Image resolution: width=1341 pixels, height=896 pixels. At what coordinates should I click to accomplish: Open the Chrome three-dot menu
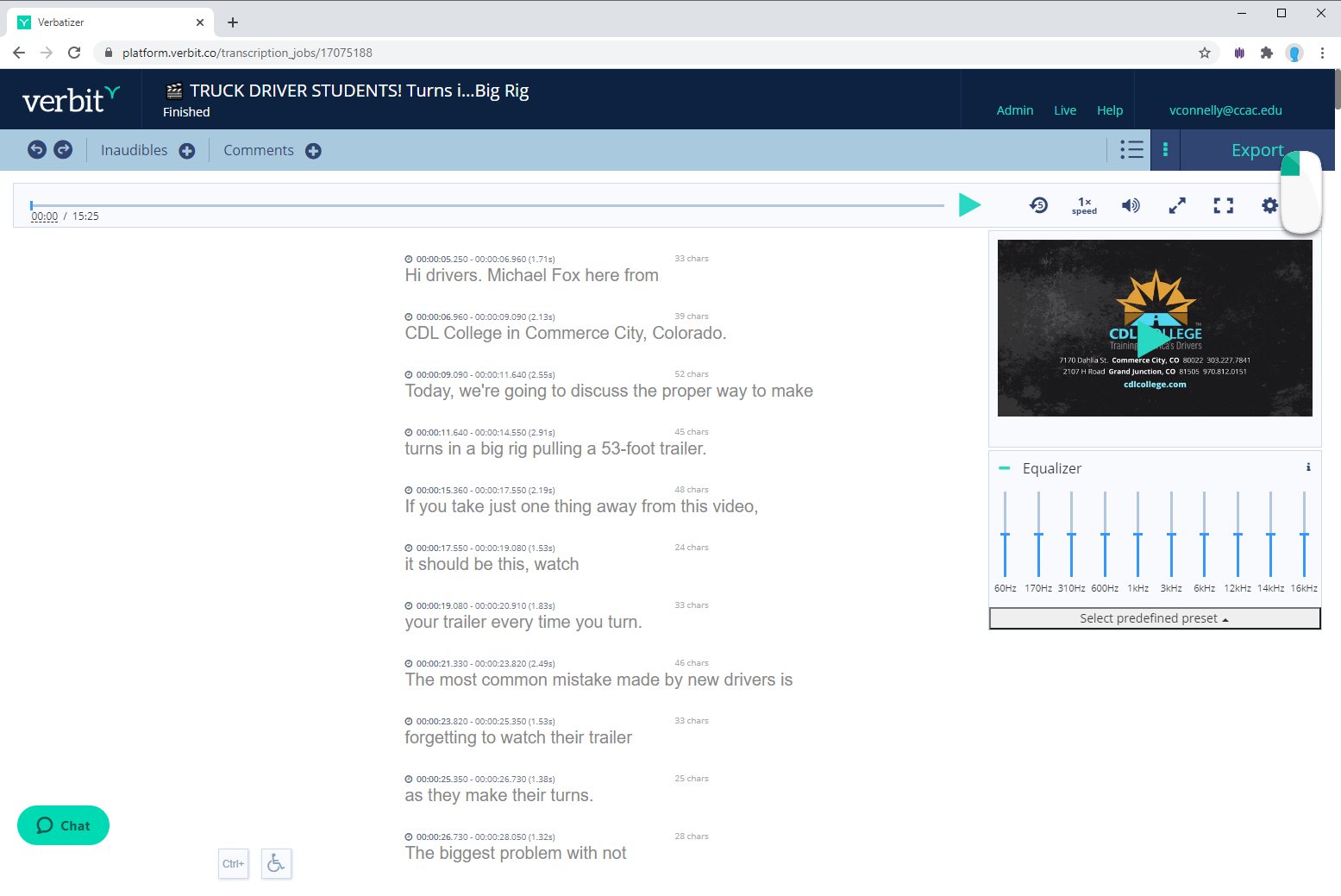[x=1322, y=53]
